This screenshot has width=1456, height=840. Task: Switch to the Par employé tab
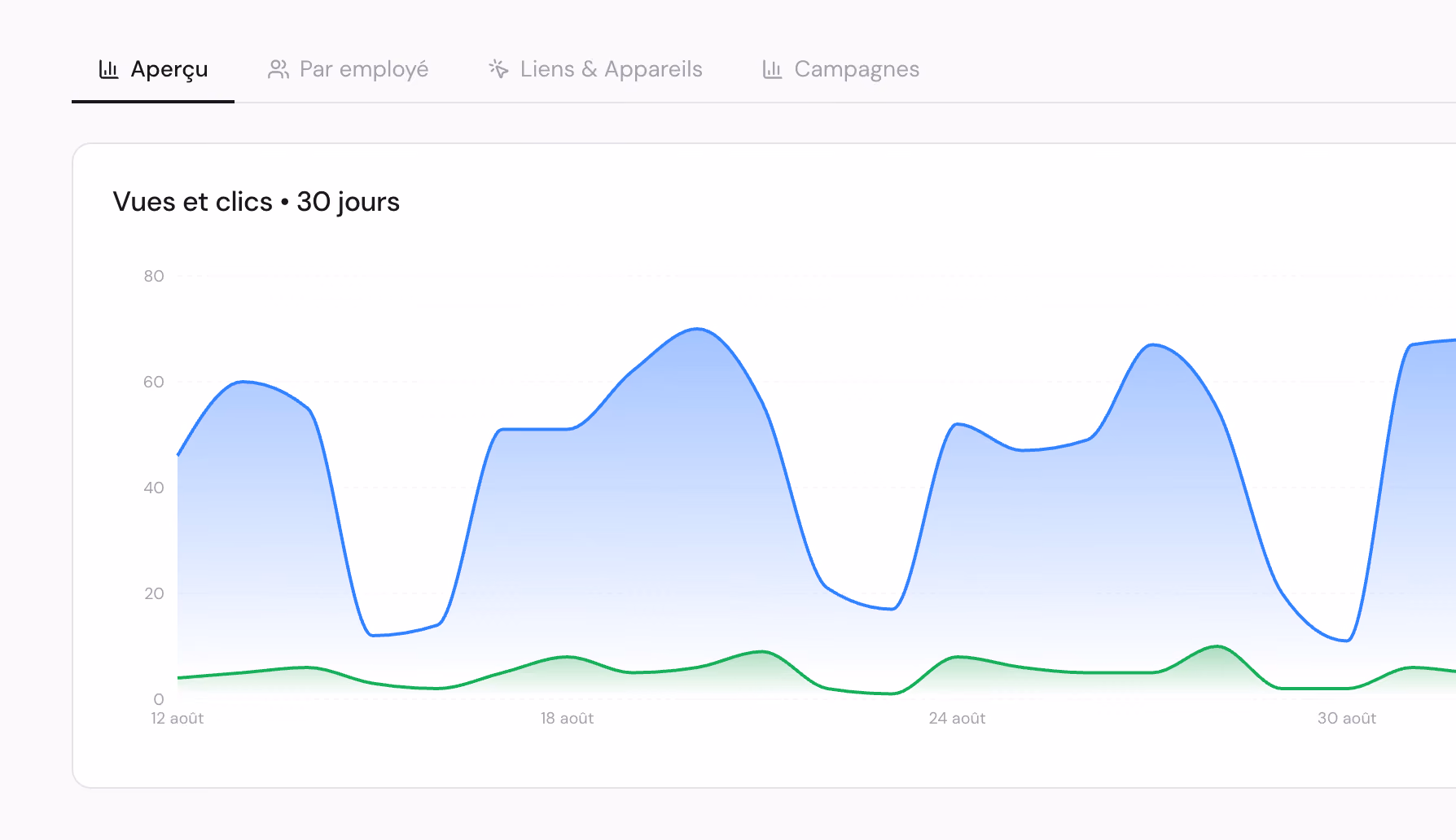[348, 69]
